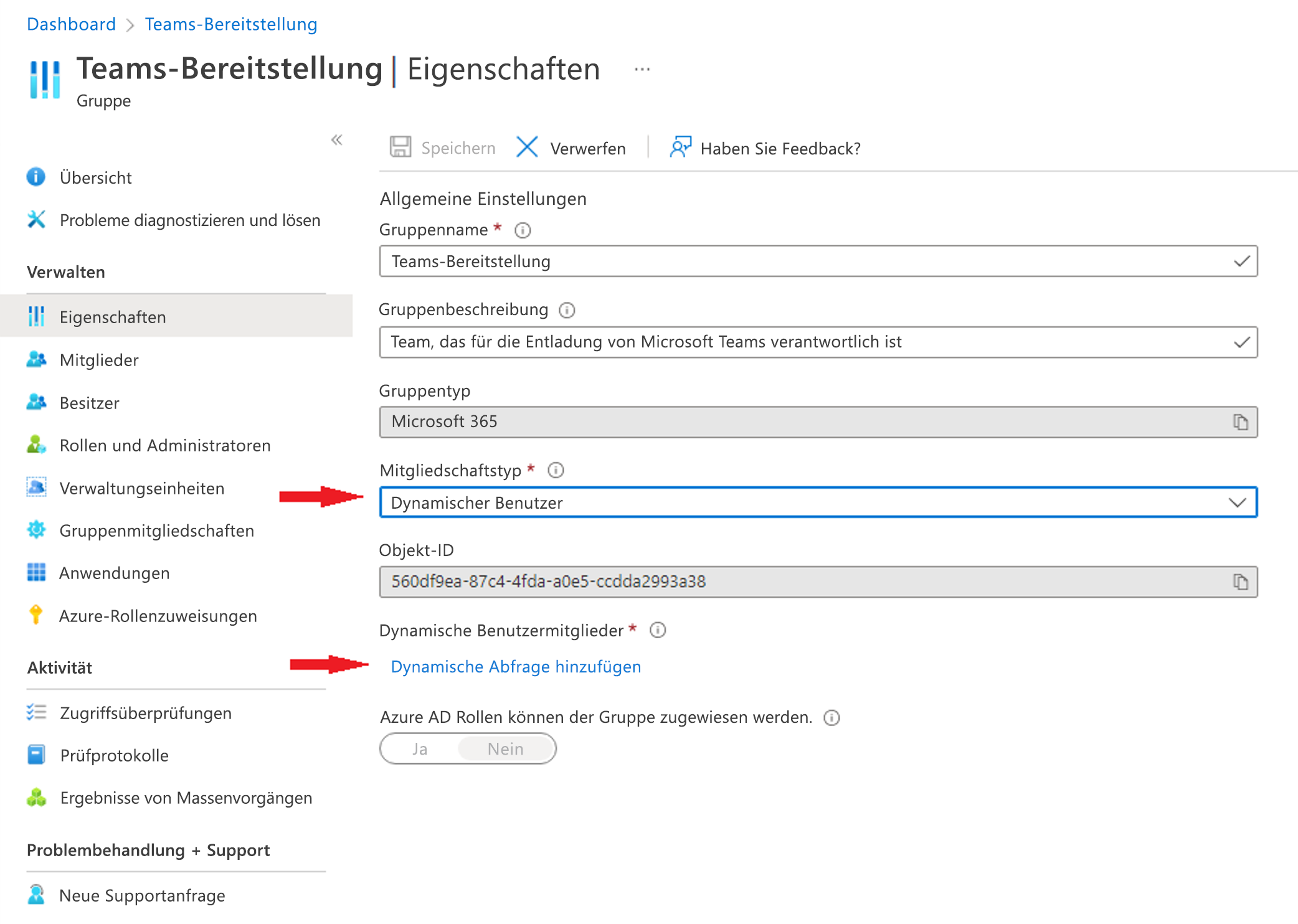Image resolution: width=1298 pixels, height=924 pixels.
Task: Click the Speichern floppy disk icon
Action: (x=400, y=147)
